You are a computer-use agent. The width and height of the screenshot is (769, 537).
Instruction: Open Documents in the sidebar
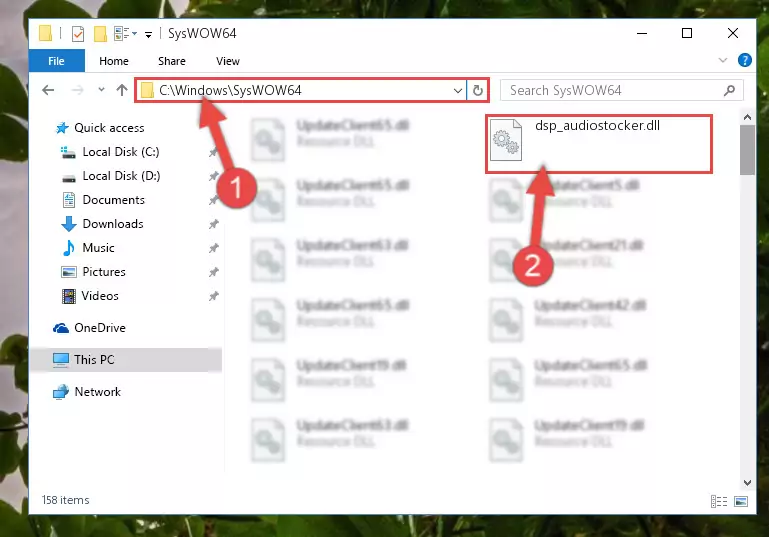[103, 200]
